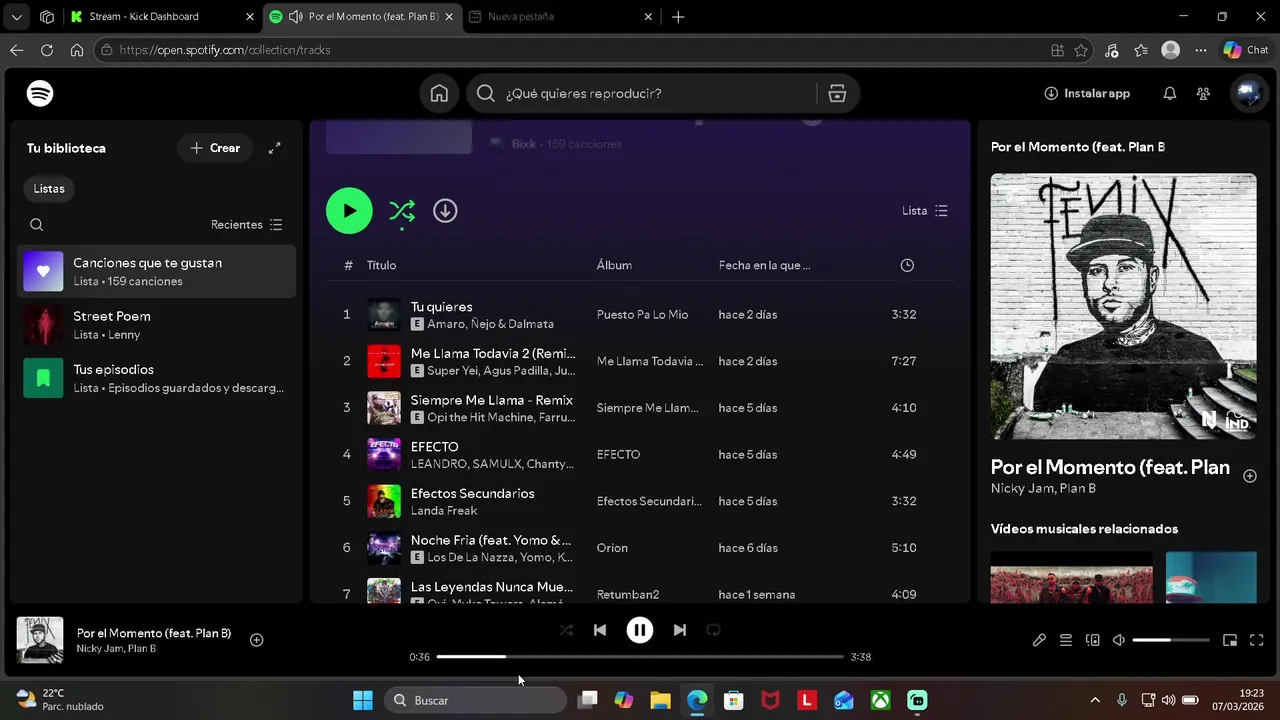Image resolution: width=1280 pixels, height=720 pixels.
Task: Seek in the song progress bar
Action: click(x=640, y=657)
